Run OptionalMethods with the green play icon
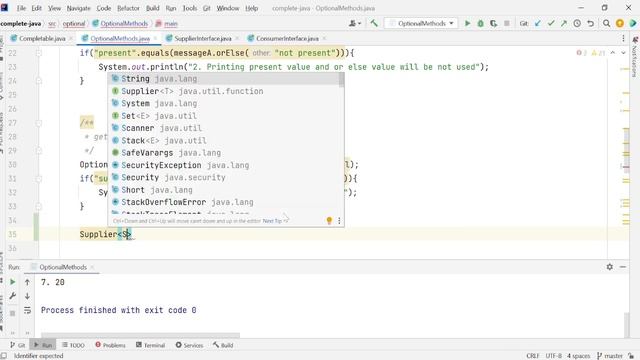 [x=467, y=24]
